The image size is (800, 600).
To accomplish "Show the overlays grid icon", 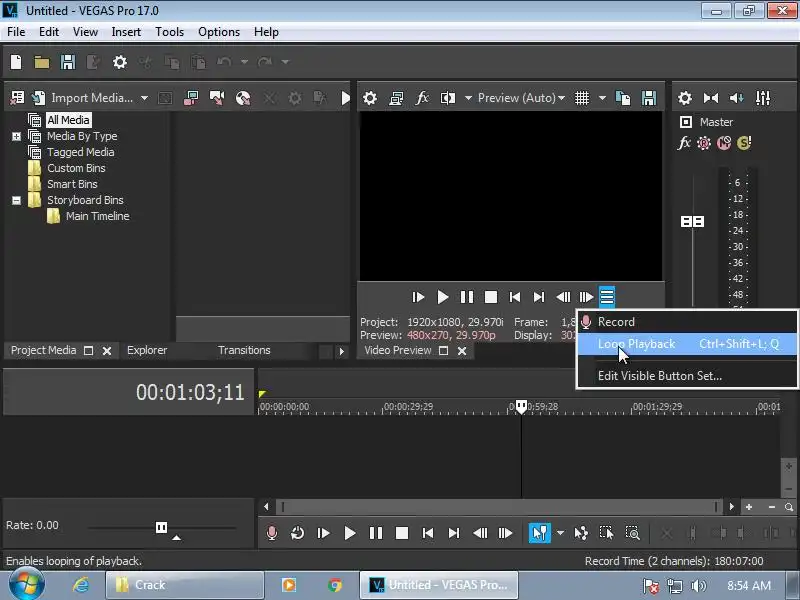I will (x=582, y=97).
